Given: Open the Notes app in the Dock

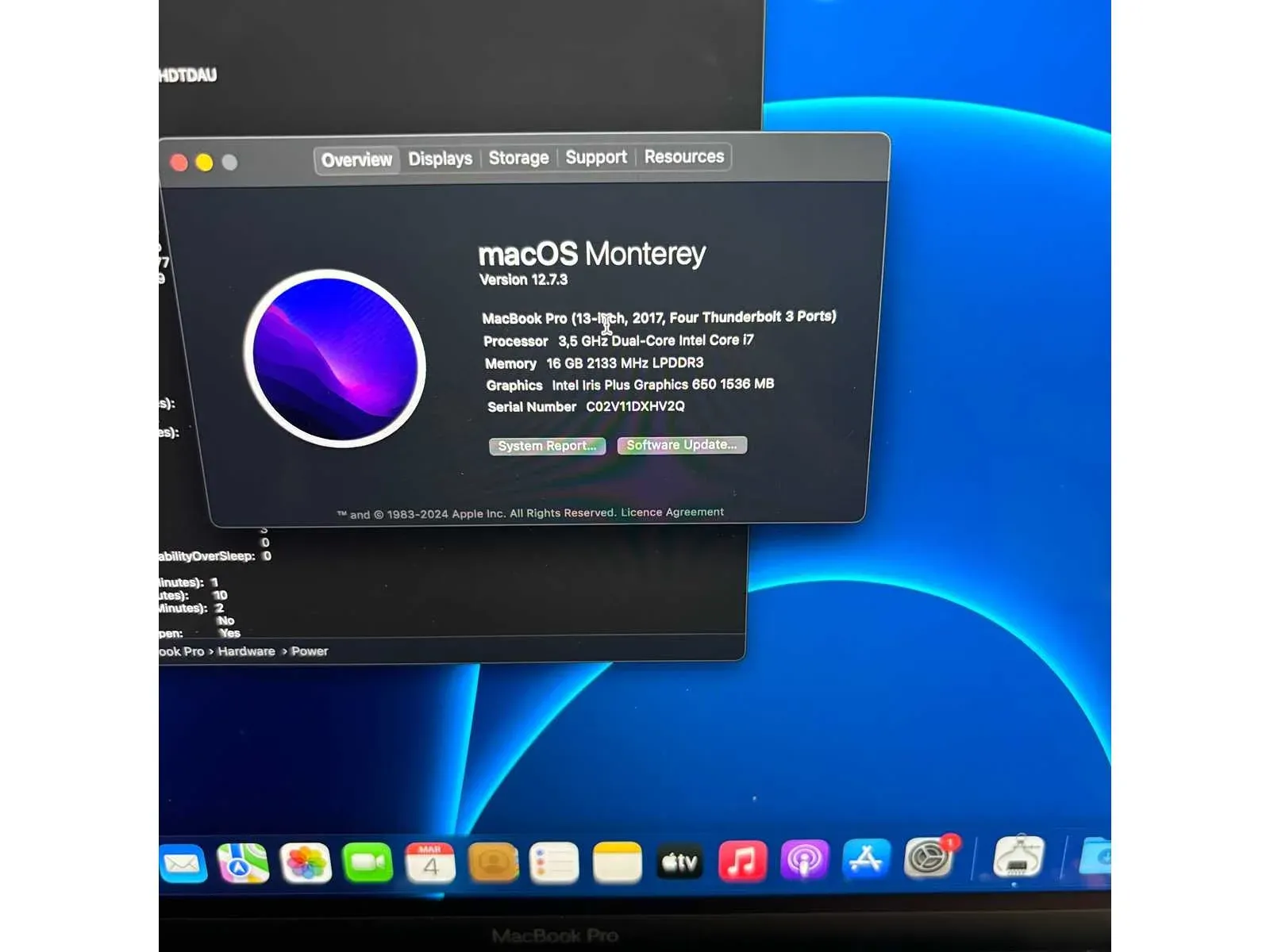Looking at the screenshot, I should pyautogui.click(x=617, y=862).
